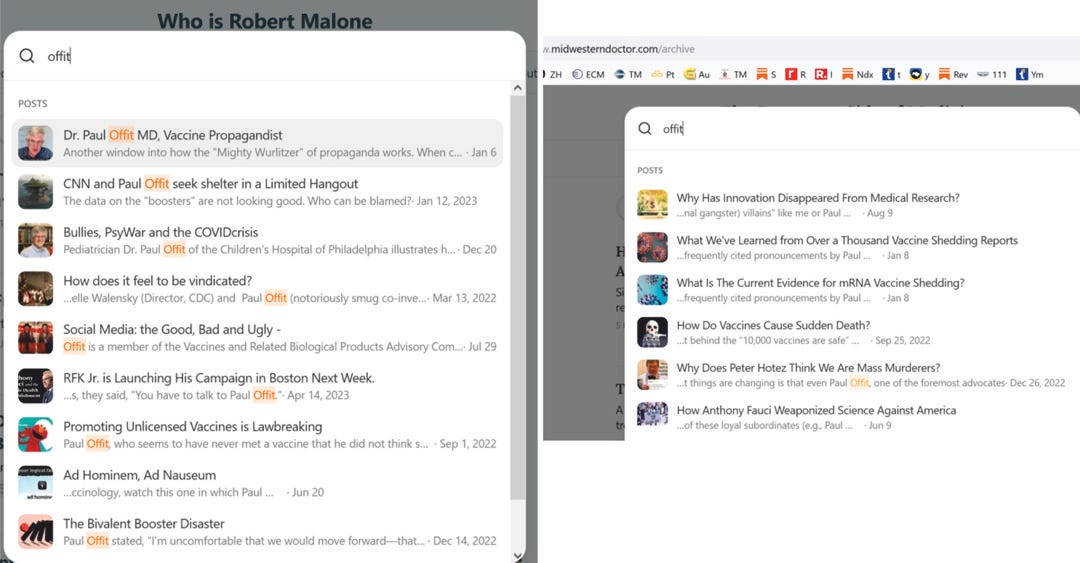Click 'Sep 25, 2022' date on Sudden Death result
Screen dimensions: 1080x563
coord(902,340)
